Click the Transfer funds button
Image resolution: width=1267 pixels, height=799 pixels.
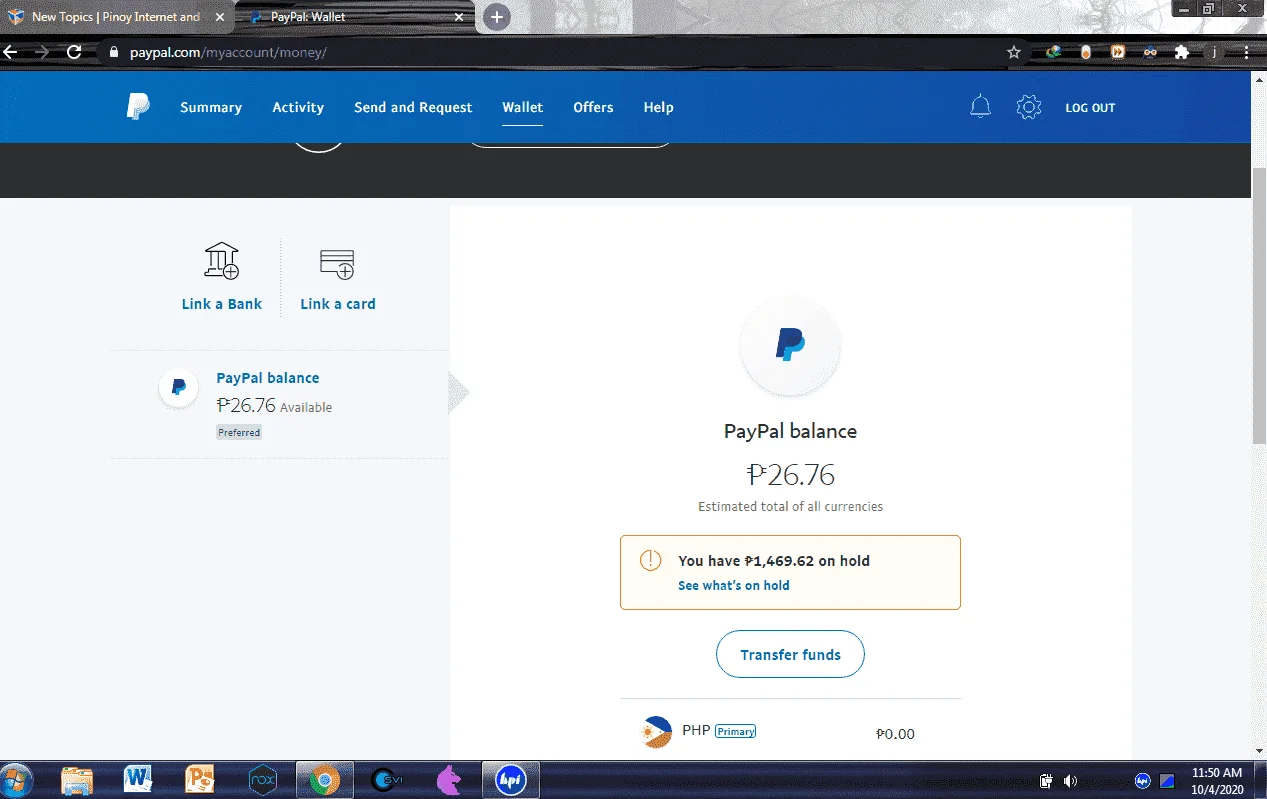click(x=790, y=655)
